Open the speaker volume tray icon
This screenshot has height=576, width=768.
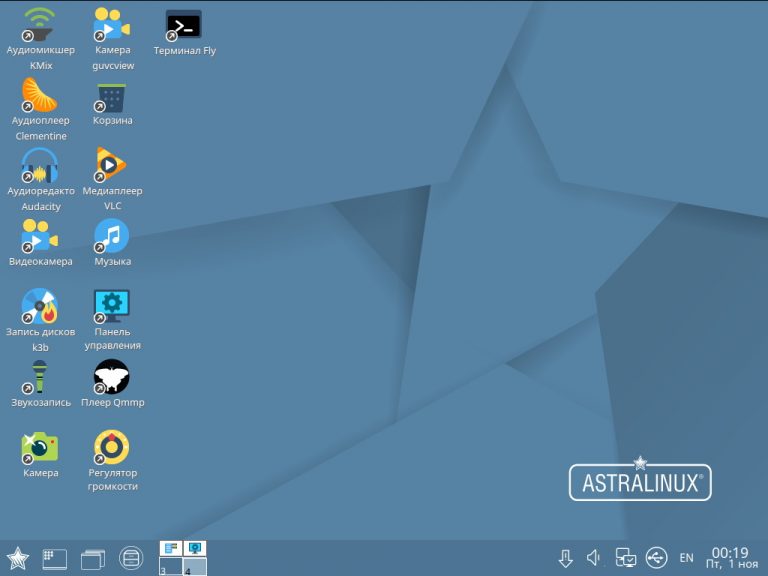[x=594, y=558]
